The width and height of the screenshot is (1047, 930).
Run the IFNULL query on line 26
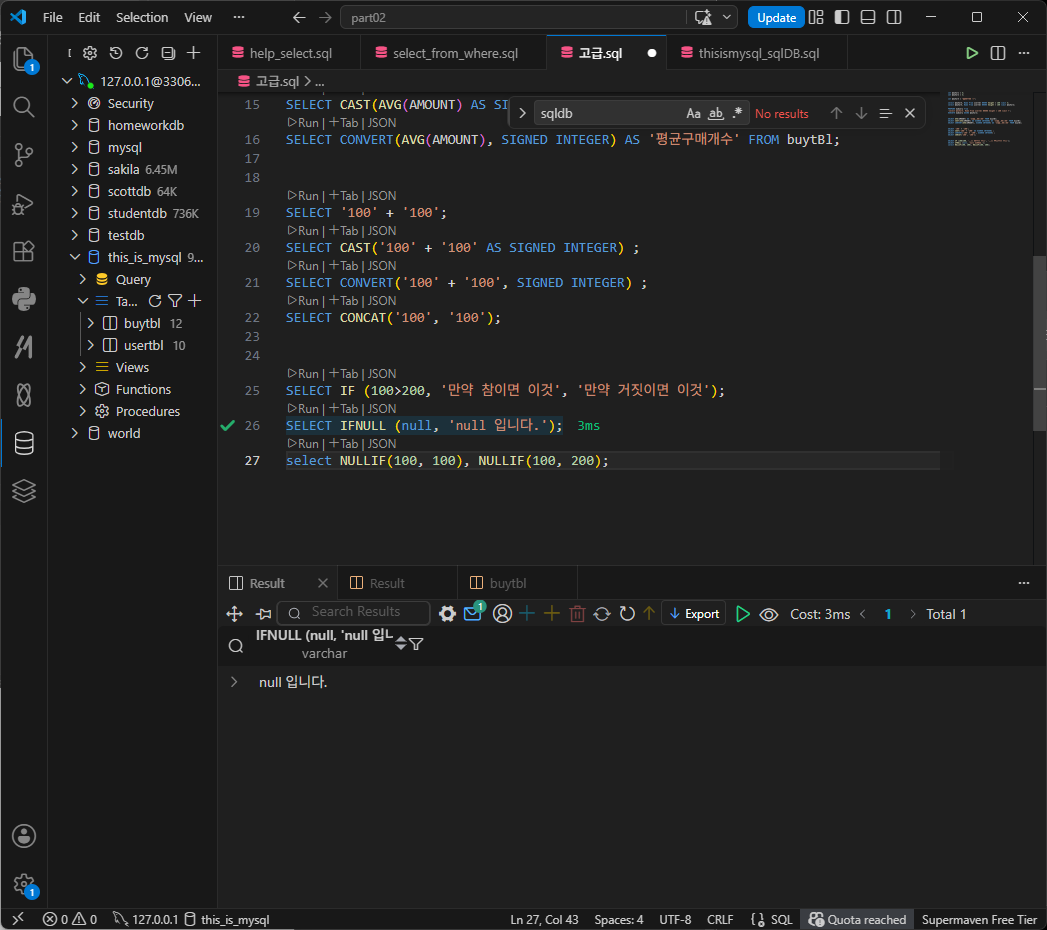pyautogui.click(x=304, y=409)
